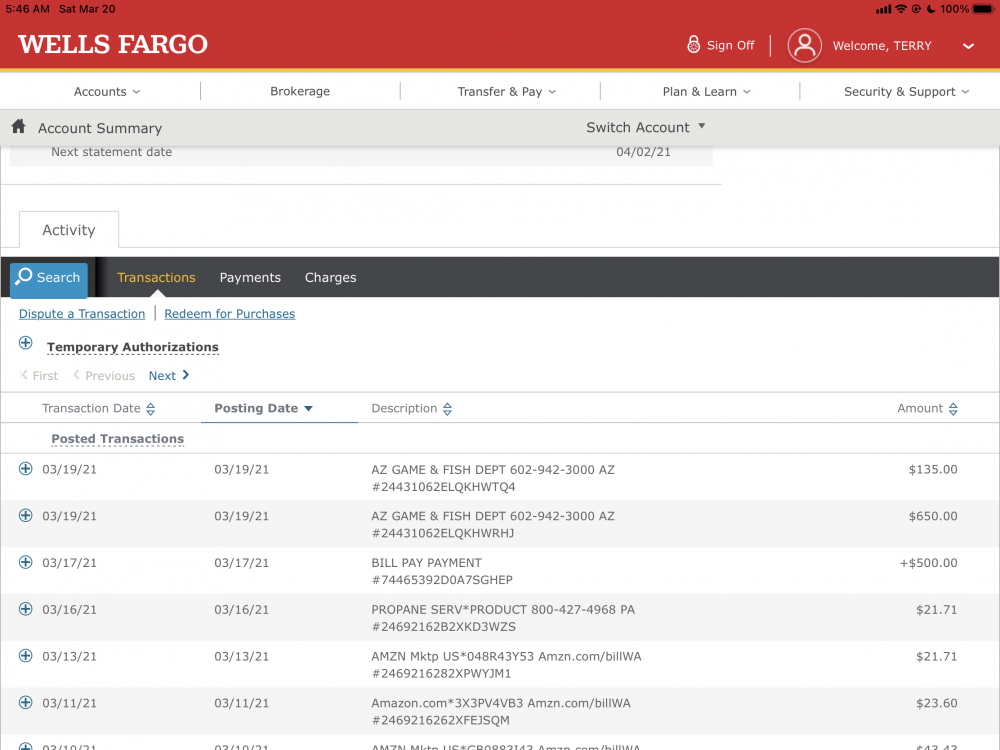The image size is (1000, 750).
Task: Expand the 03/13/21 AMZN Mktp transaction
Action: point(26,656)
